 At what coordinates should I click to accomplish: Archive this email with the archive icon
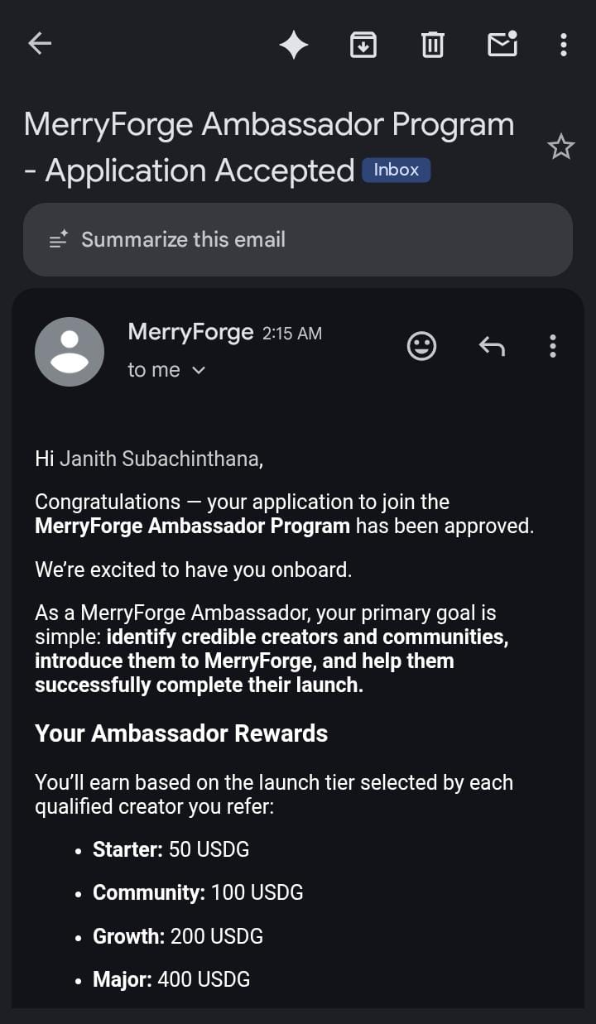point(363,44)
